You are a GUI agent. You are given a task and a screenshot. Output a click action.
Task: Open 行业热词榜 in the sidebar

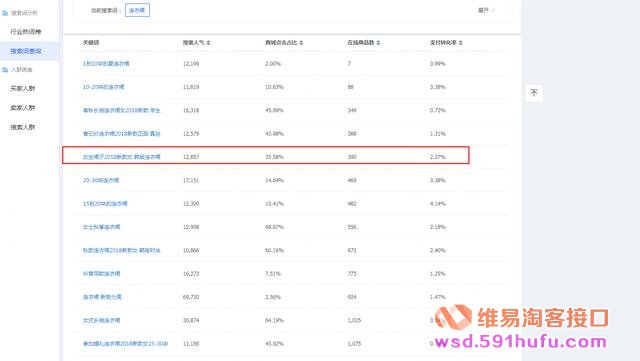(x=26, y=32)
